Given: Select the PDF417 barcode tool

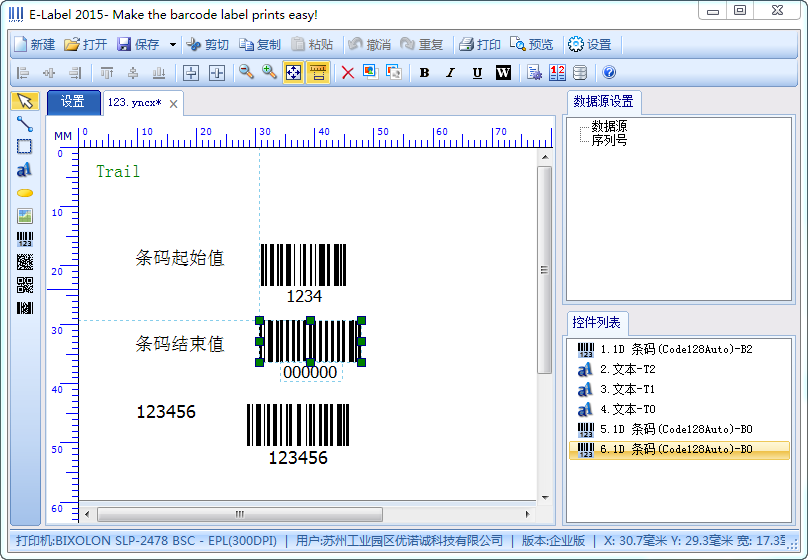Looking at the screenshot, I should click(x=25, y=308).
